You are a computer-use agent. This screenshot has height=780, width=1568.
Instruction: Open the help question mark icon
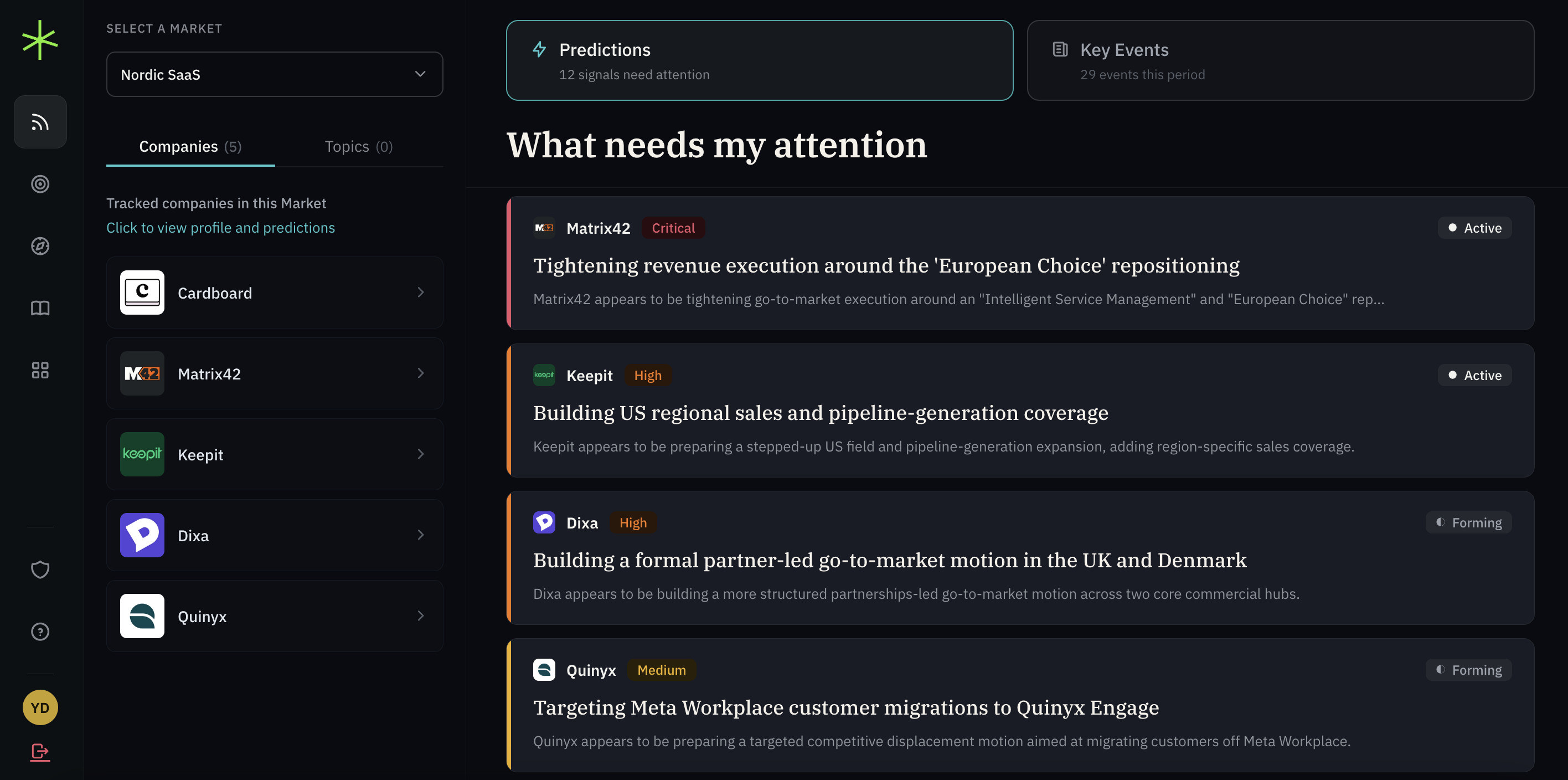[40, 632]
